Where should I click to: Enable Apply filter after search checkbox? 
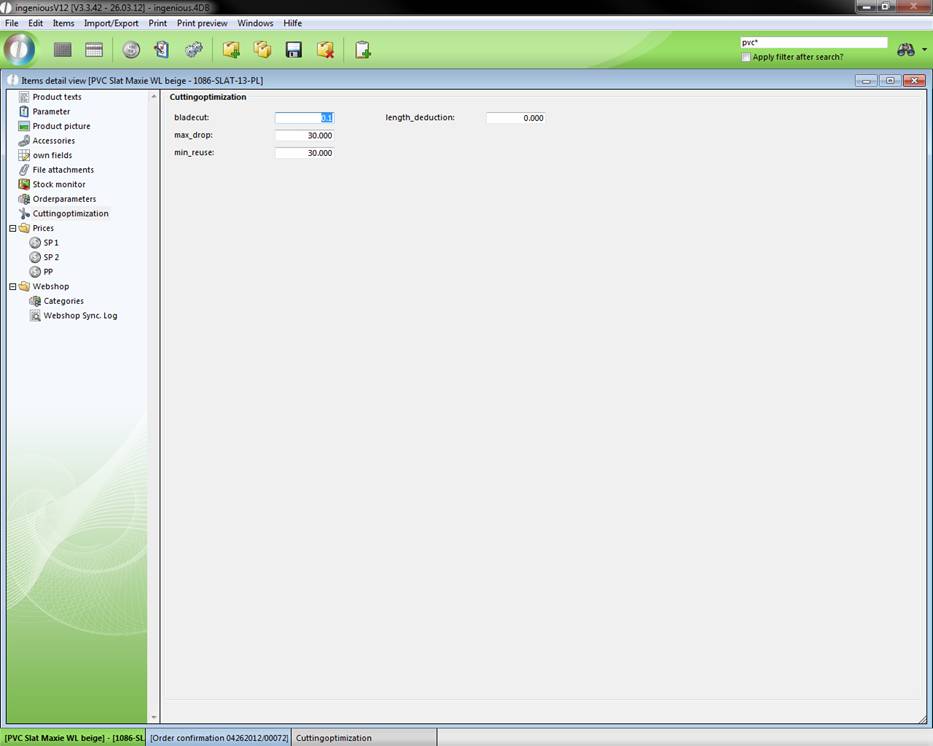coord(746,57)
